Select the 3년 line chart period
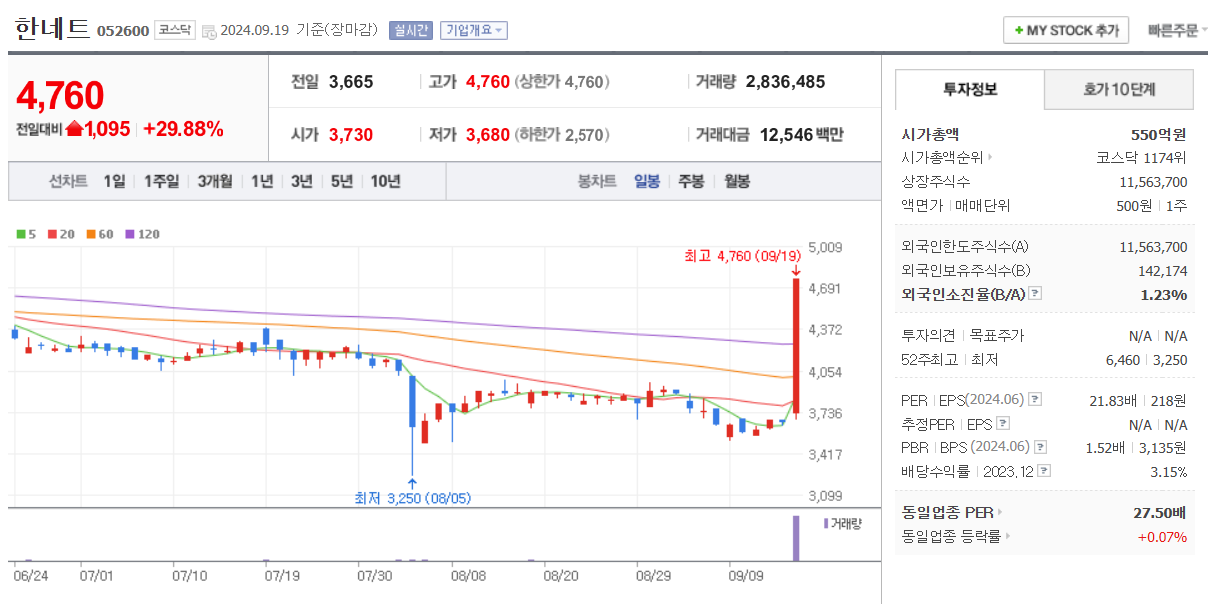1211x604 pixels. coord(302,181)
